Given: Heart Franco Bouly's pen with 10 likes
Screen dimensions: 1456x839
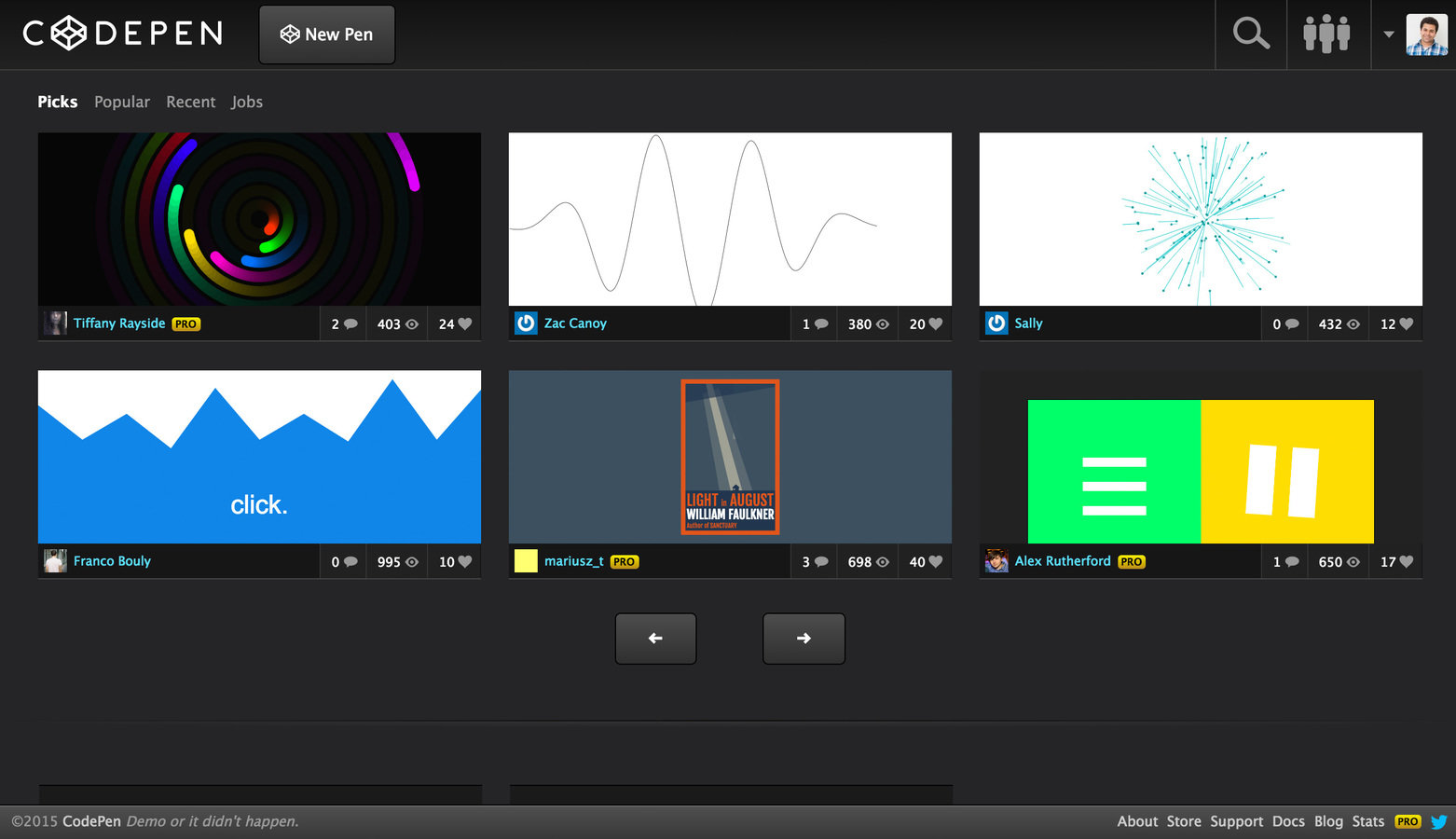Looking at the screenshot, I should [455, 562].
